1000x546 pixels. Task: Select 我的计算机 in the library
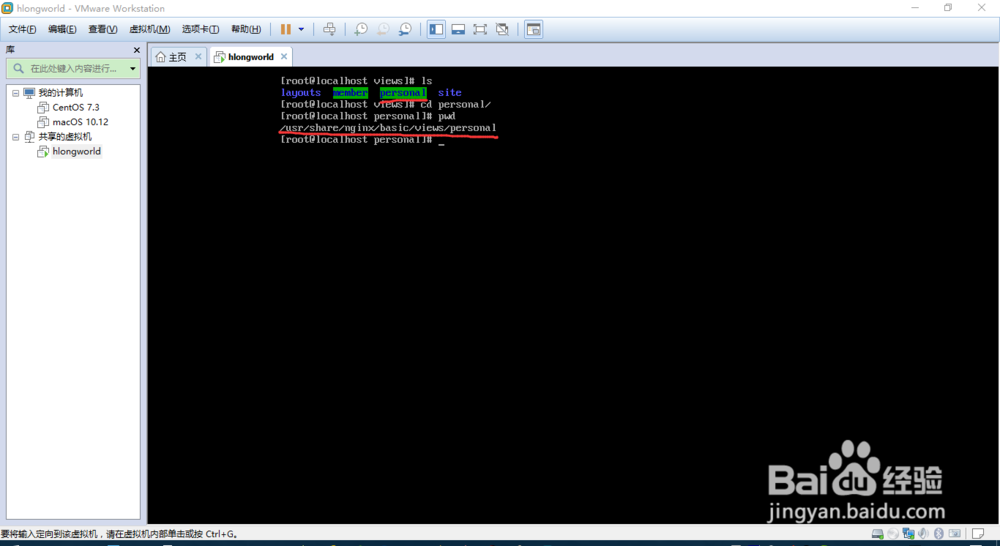tap(60, 93)
